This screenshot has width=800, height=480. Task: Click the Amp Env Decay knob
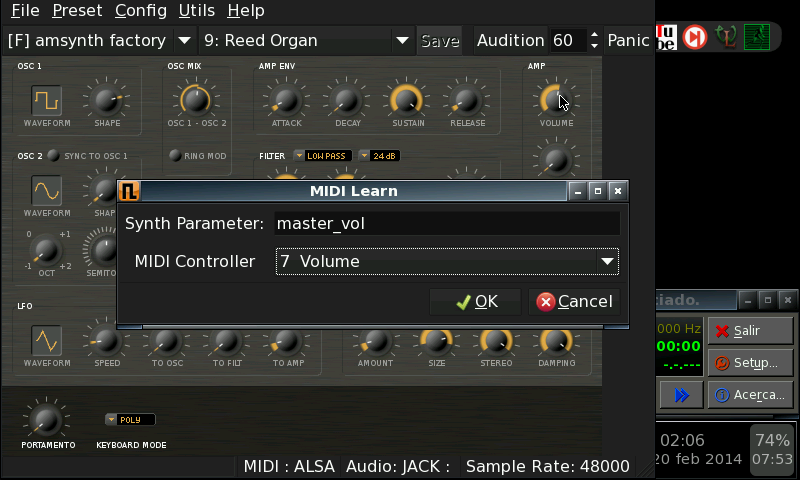[346, 99]
